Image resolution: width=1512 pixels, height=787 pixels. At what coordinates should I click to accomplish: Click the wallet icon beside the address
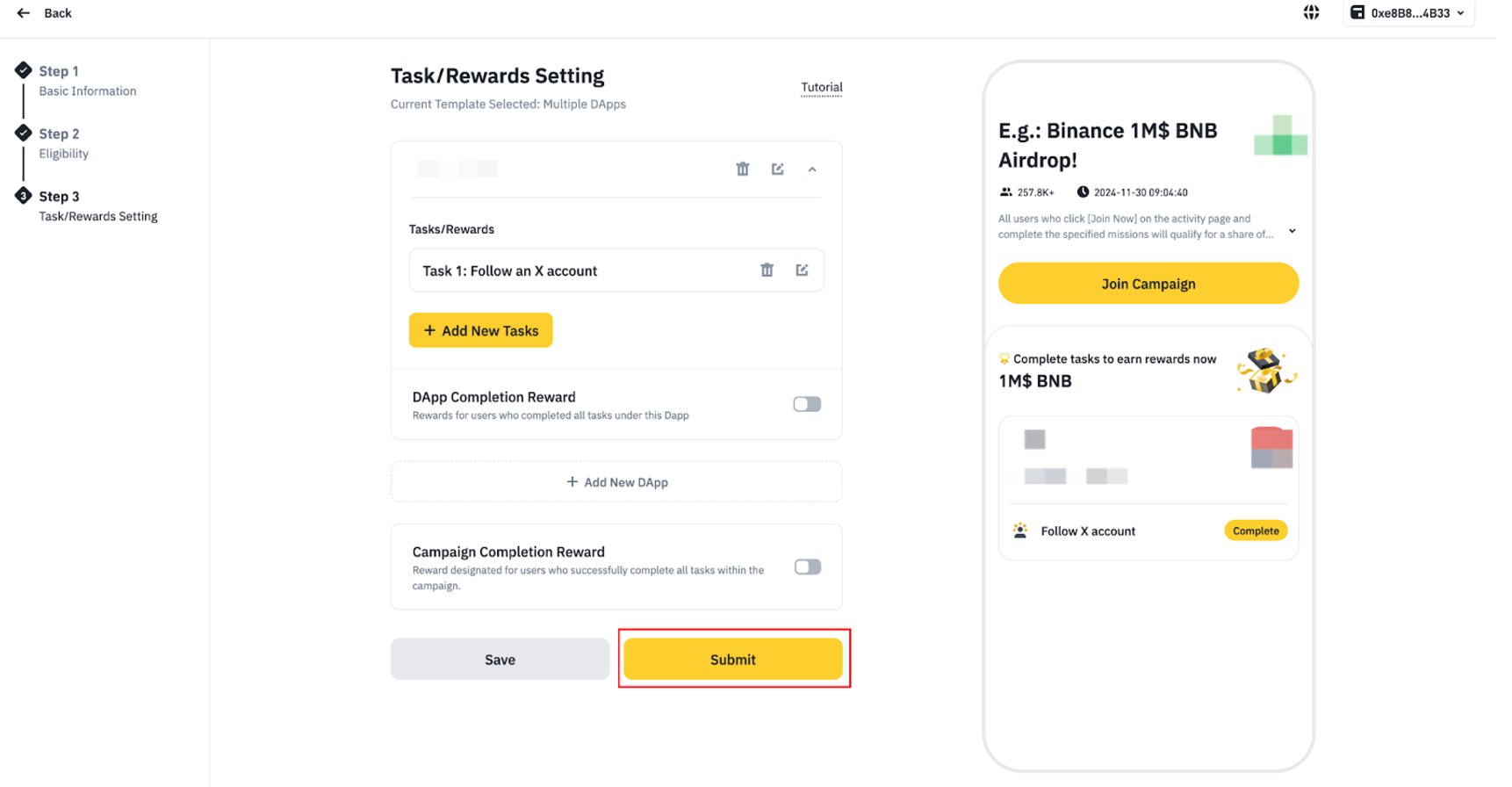coord(1357,12)
